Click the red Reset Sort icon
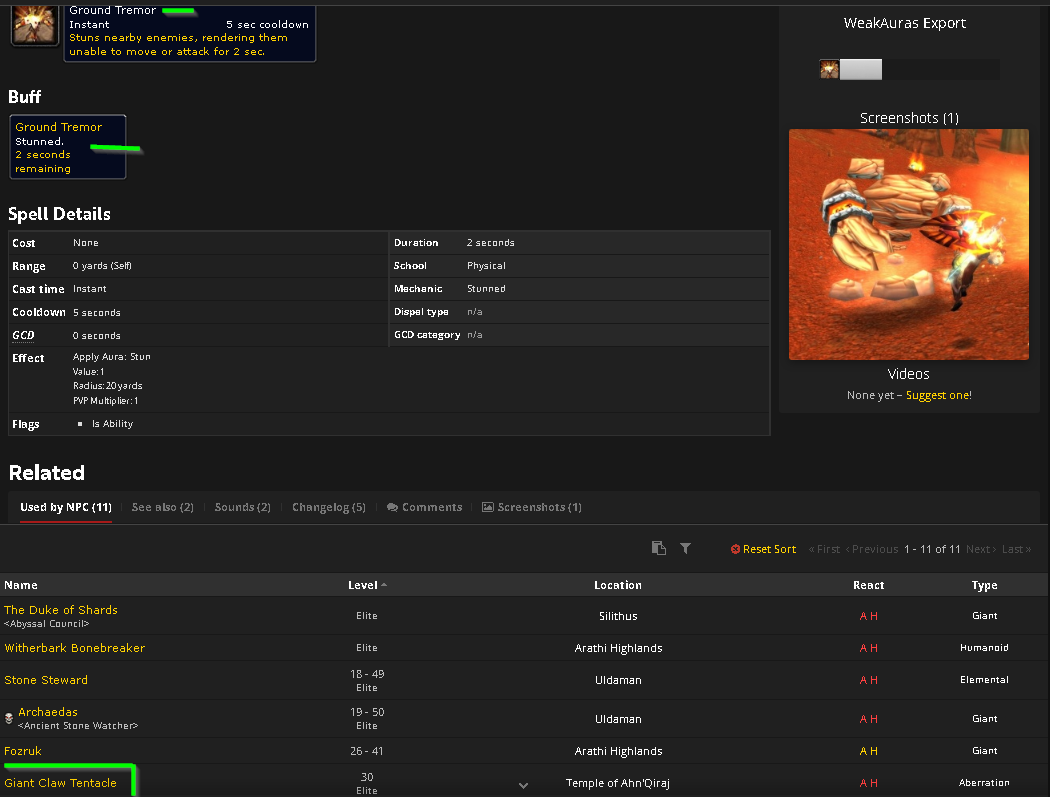 point(735,548)
